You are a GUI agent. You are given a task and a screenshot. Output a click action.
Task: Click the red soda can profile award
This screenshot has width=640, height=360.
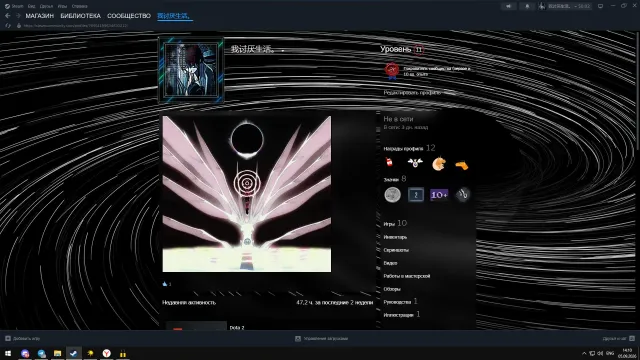click(x=389, y=163)
